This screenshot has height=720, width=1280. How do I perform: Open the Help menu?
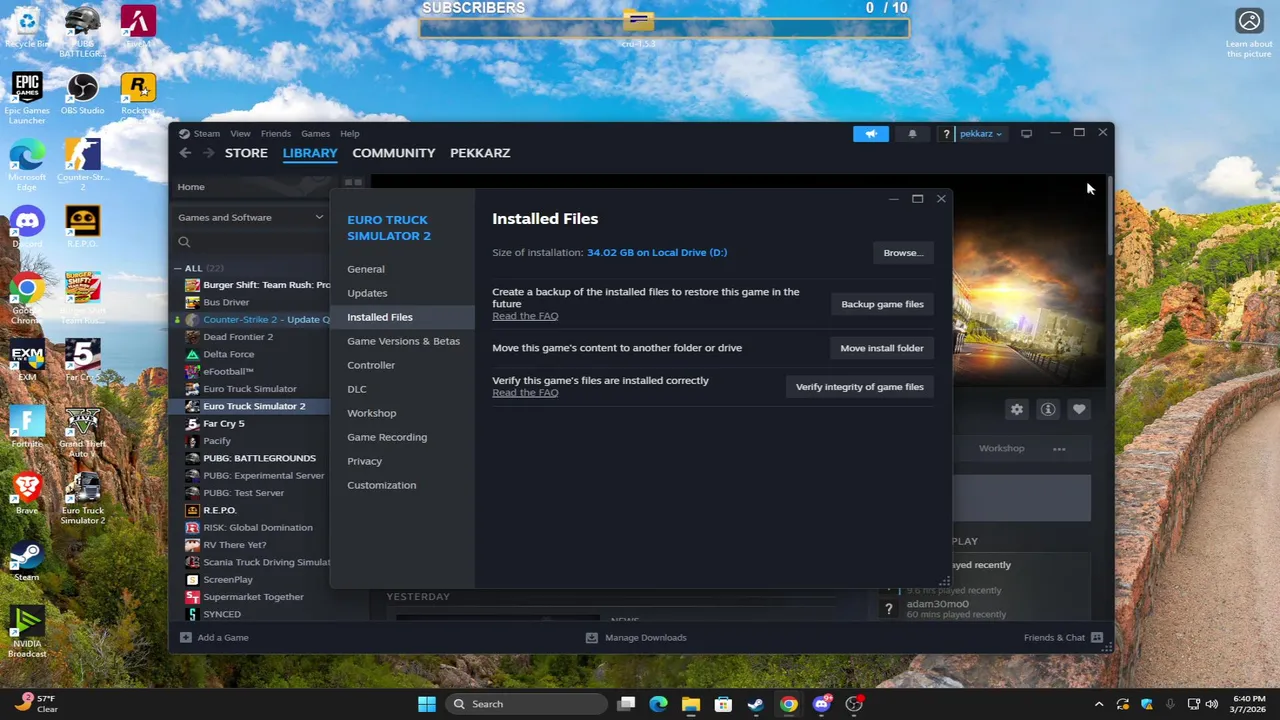click(x=349, y=133)
